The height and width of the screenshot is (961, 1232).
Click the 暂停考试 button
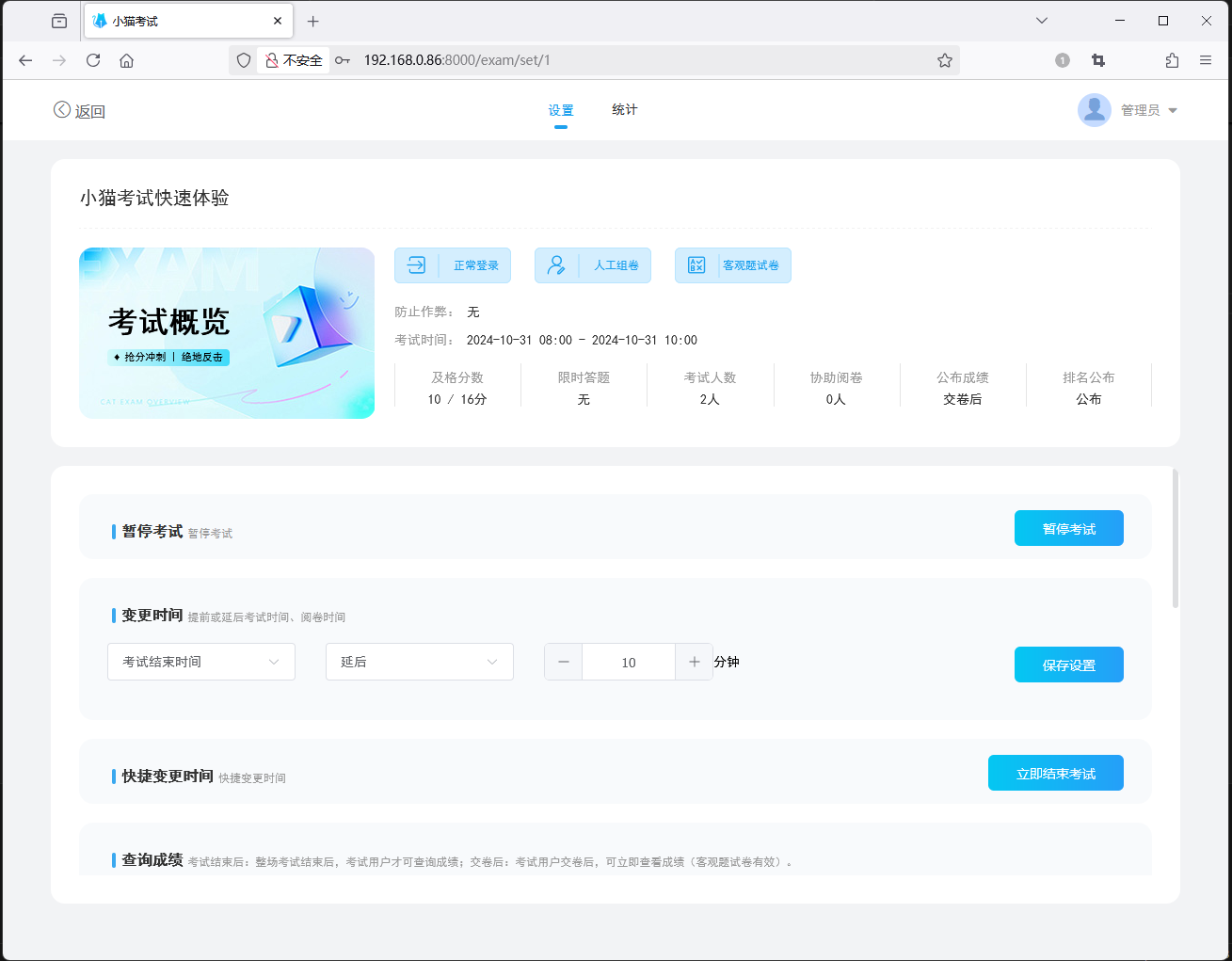[x=1069, y=528]
